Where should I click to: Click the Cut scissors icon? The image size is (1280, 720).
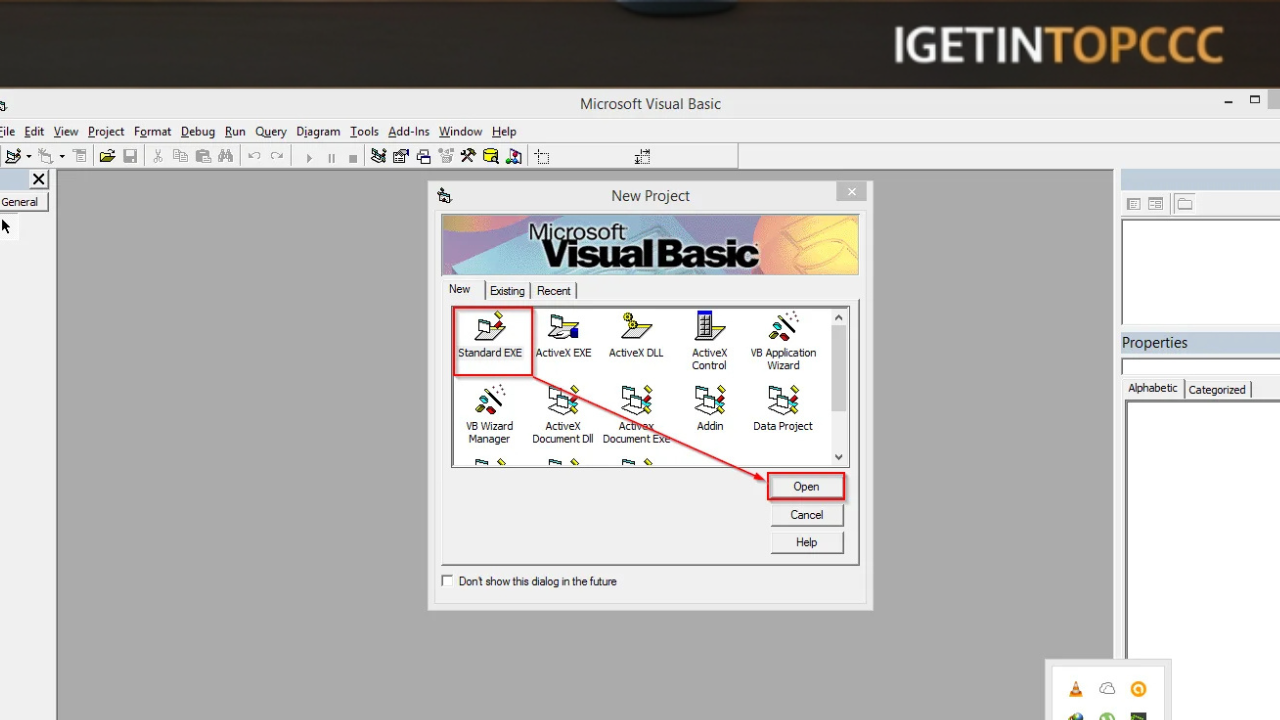[158, 157]
